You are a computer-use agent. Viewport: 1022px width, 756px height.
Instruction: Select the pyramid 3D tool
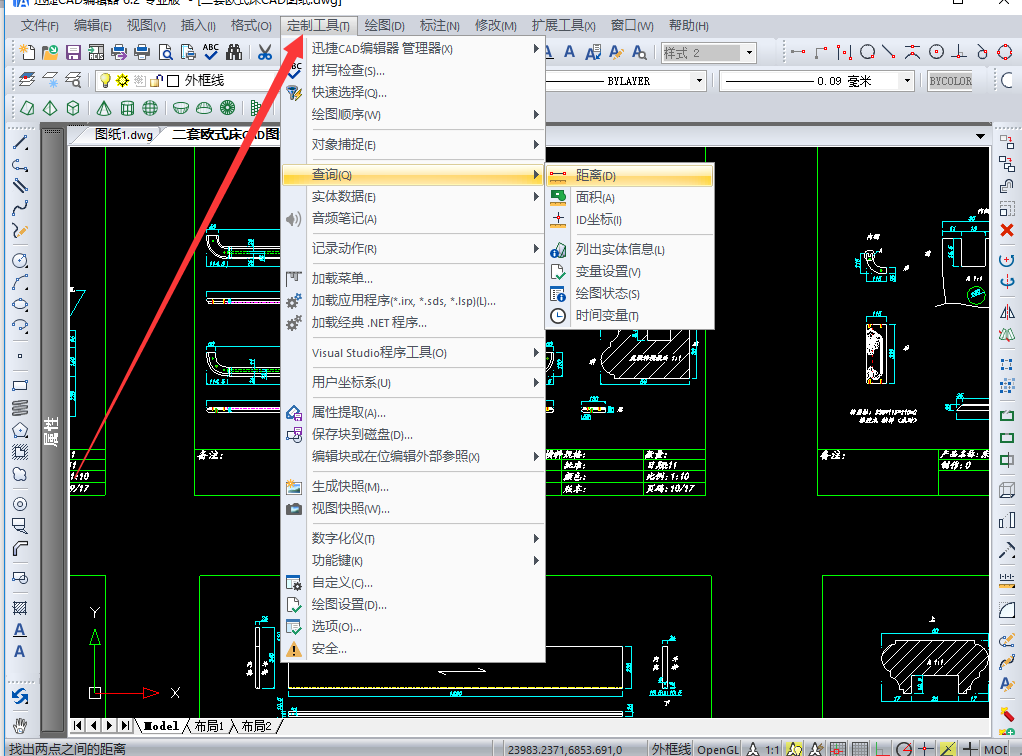(x=50, y=108)
